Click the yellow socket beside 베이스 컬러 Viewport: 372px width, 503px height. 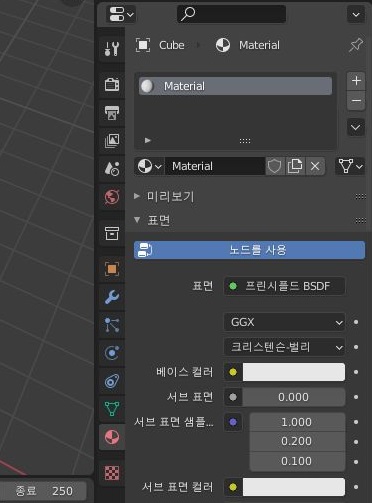(233, 372)
